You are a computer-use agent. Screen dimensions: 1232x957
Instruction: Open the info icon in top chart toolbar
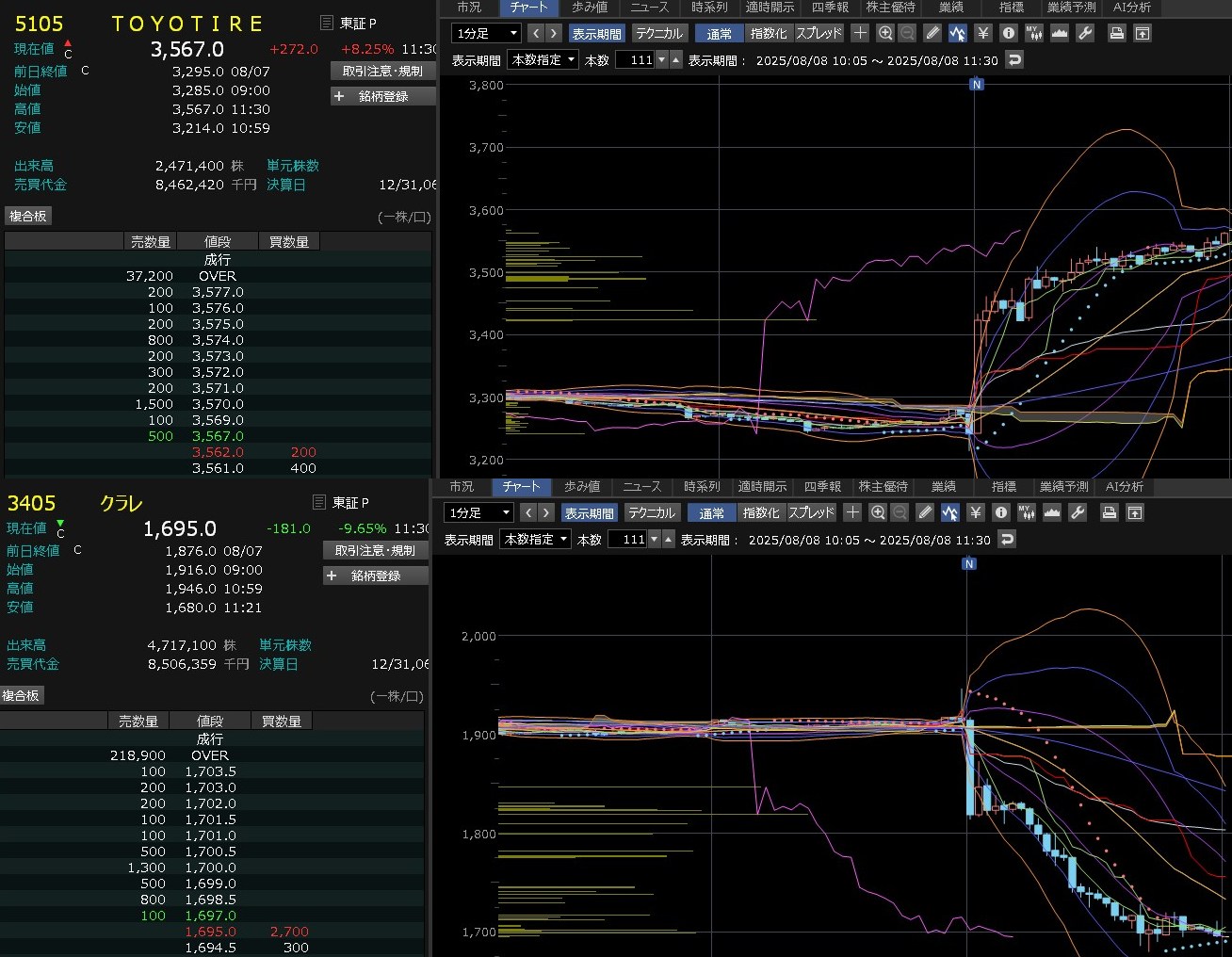tap(1009, 33)
